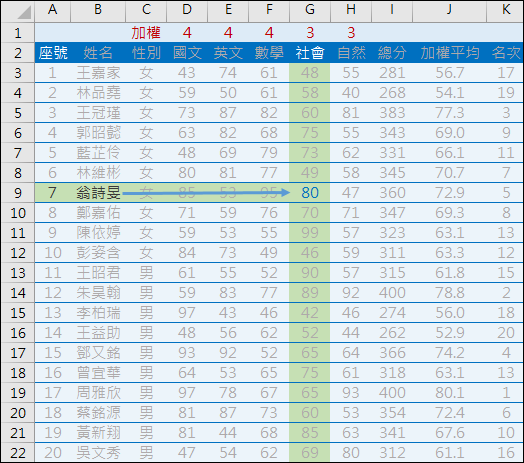This screenshot has width=524, height=463.
Task: Click total score 281 cell
Action: pos(392,73)
